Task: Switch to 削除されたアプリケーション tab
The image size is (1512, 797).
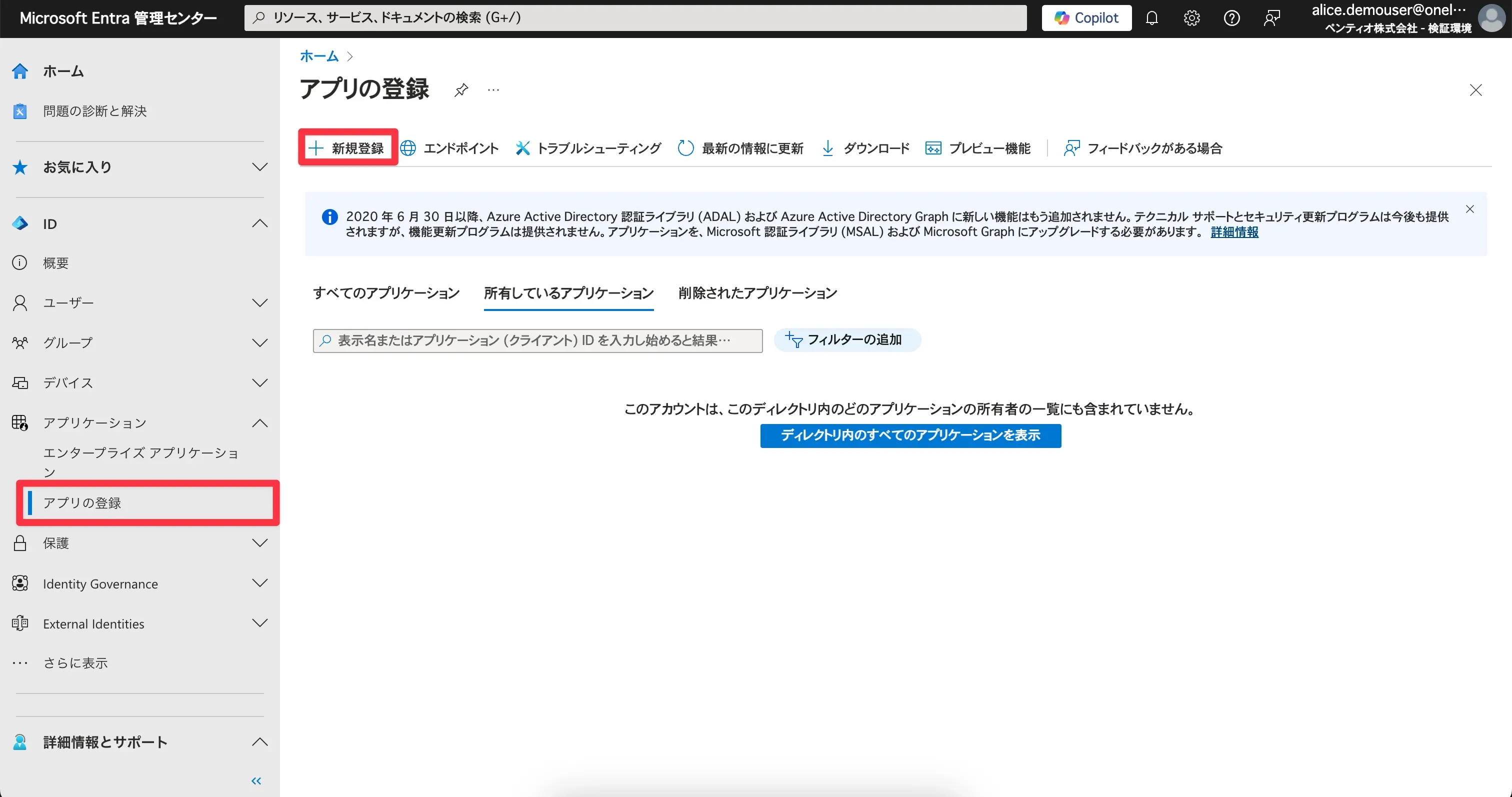Action: tap(757, 293)
